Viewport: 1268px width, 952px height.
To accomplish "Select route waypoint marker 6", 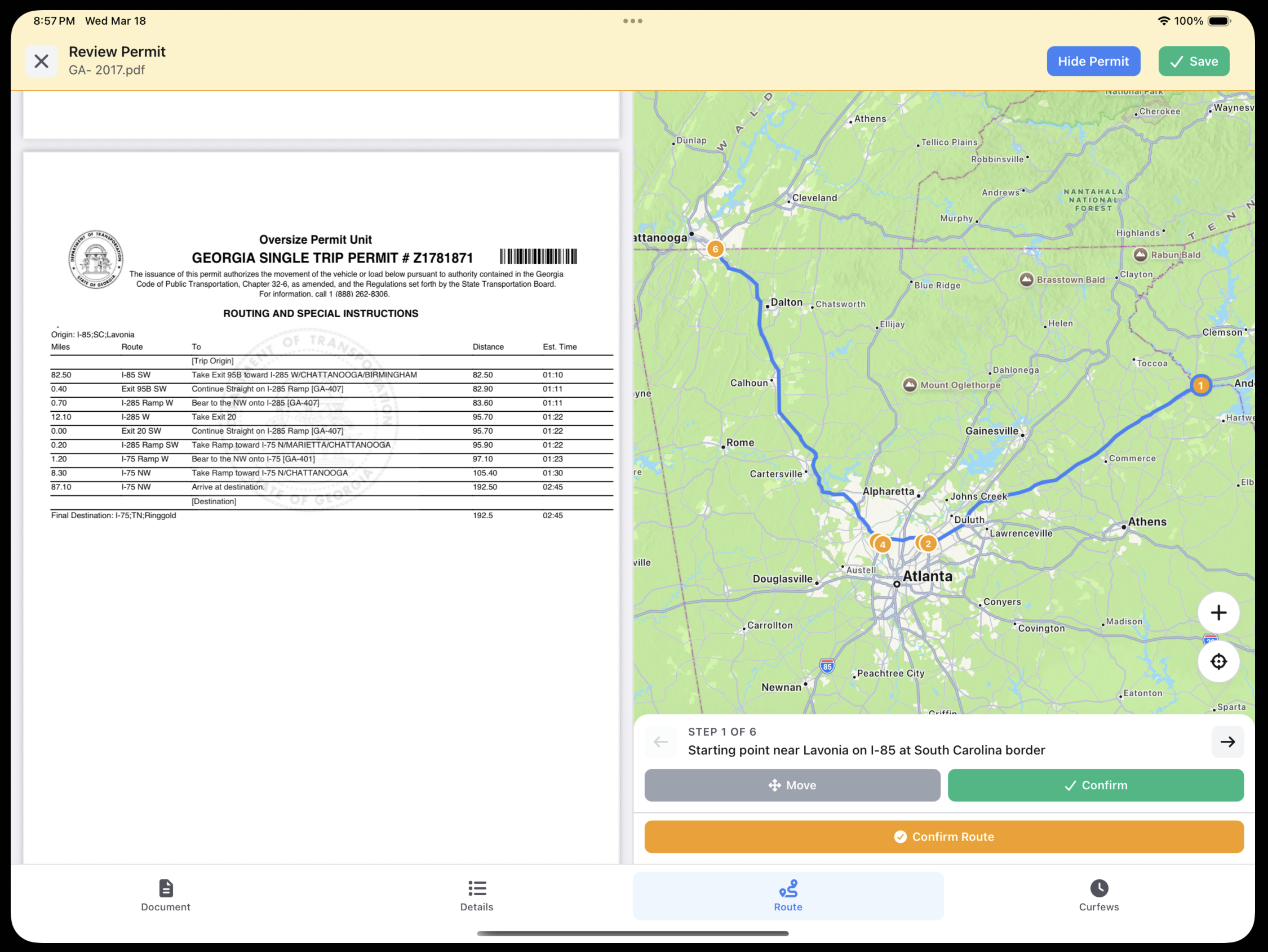I will (715, 249).
